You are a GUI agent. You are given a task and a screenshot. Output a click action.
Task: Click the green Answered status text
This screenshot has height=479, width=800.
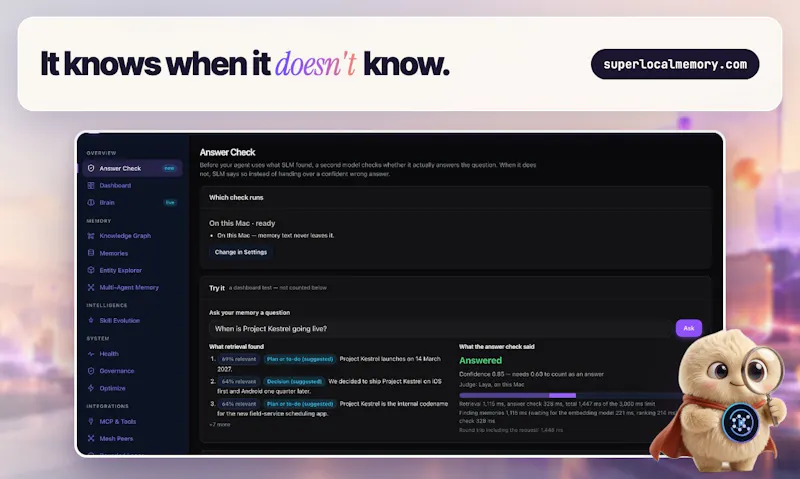(480, 361)
